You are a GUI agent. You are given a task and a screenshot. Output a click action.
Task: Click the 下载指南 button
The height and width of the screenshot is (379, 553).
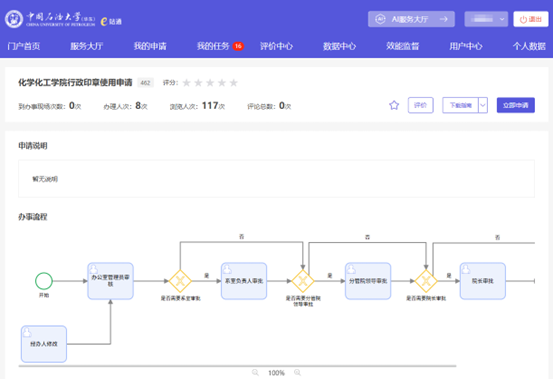(x=460, y=105)
